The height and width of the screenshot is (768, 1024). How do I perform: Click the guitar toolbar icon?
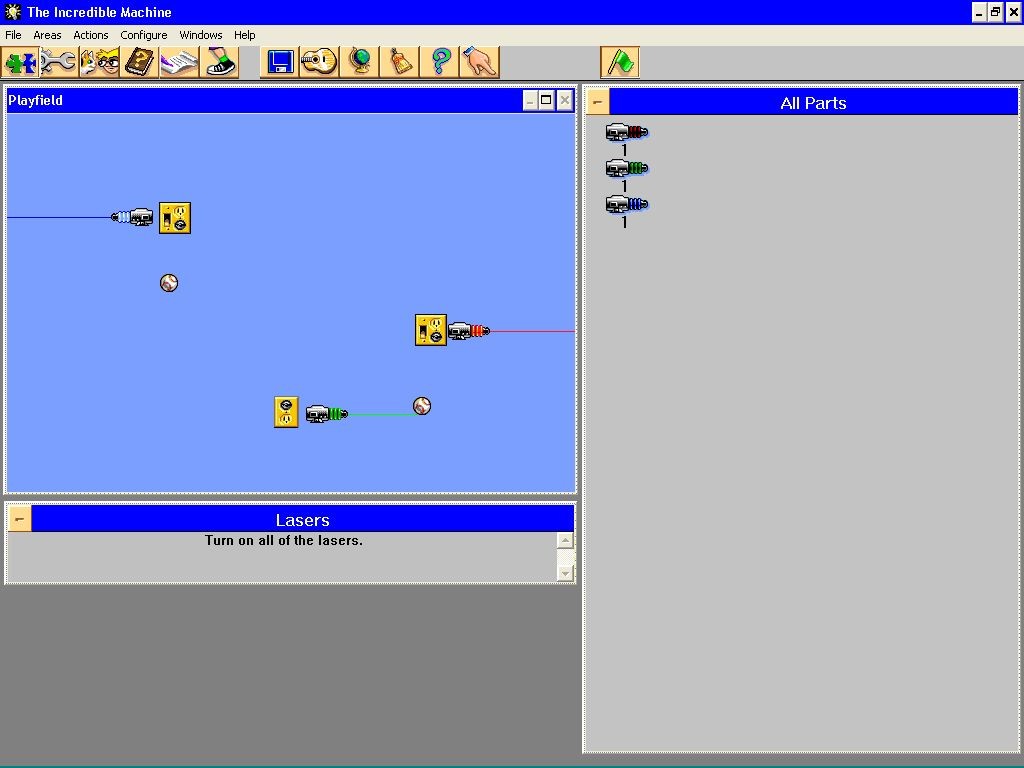pos(319,63)
